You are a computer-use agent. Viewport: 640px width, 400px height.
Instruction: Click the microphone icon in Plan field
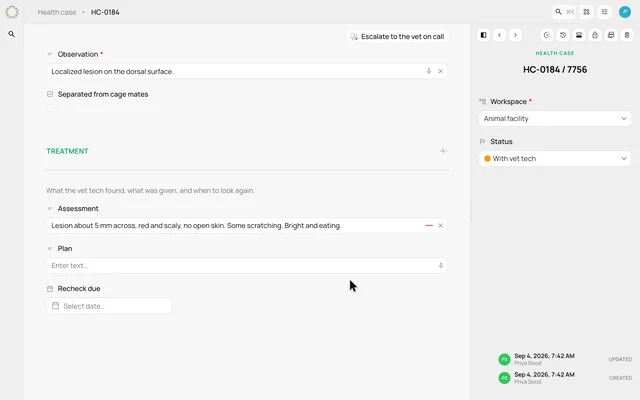[441, 265]
